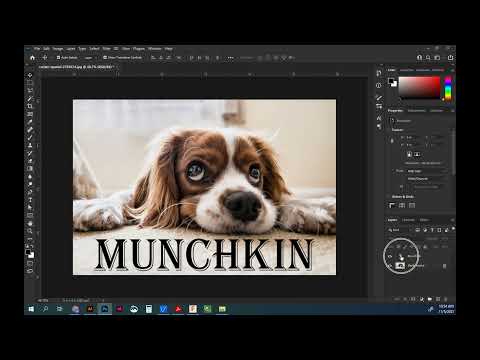Toggle Show Transform Controls checkbox
Viewport: 480px width, 360px height.
tap(105, 58)
